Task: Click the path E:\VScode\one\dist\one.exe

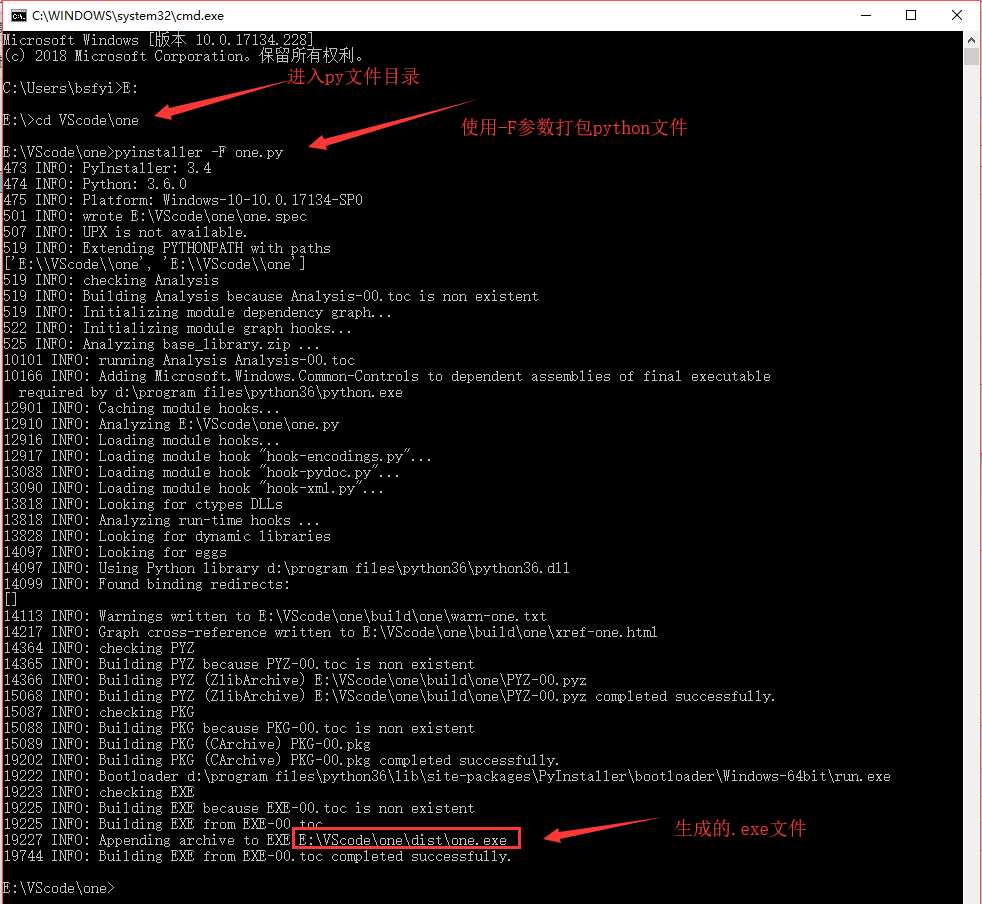Action: pyautogui.click(x=402, y=840)
